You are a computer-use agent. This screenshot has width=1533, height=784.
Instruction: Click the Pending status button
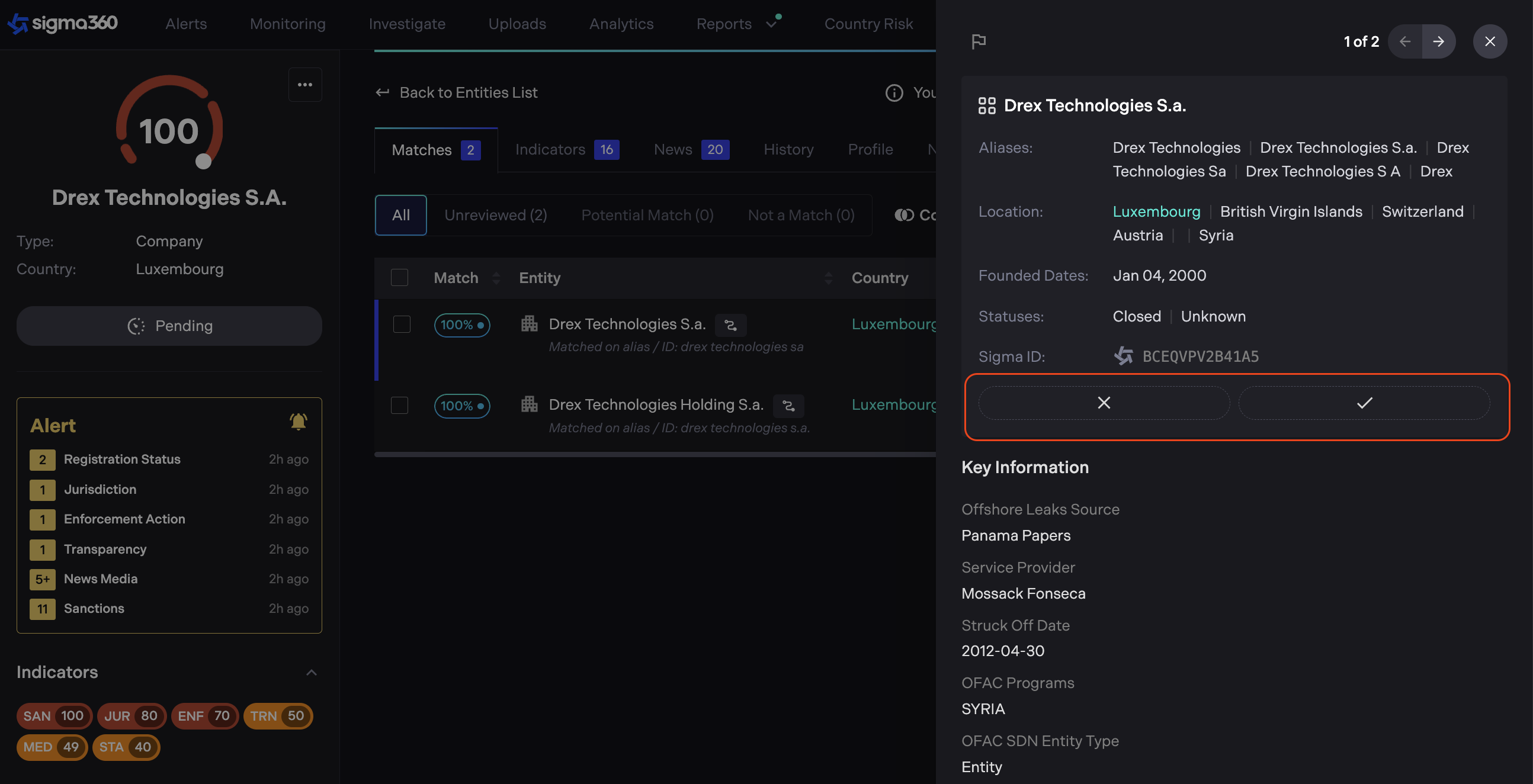(x=169, y=326)
